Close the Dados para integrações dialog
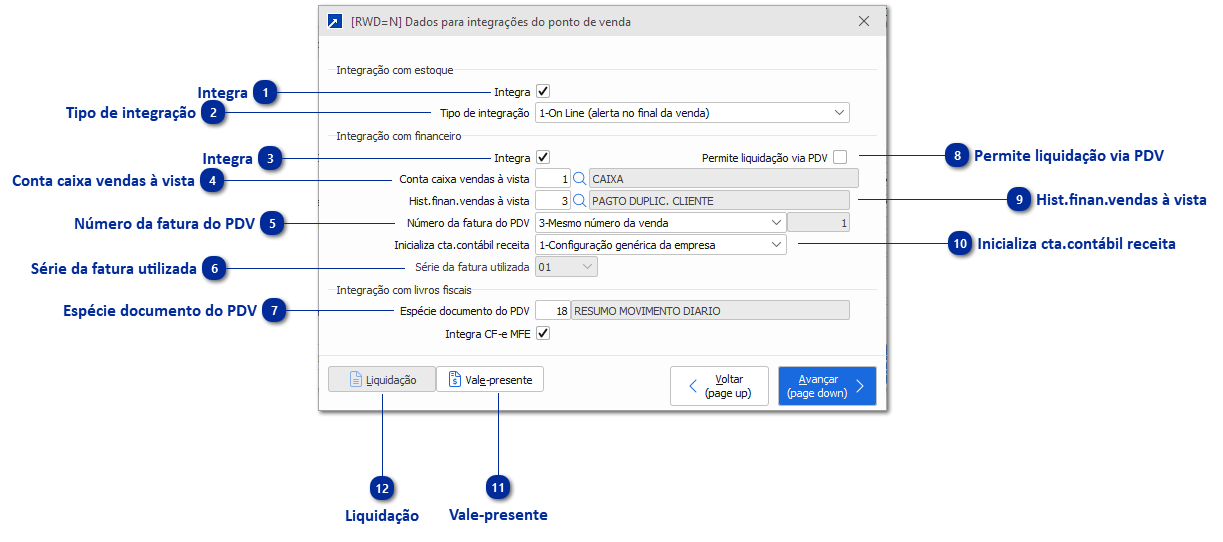Screen dimensions: 1223x542 pyautogui.click(x=864, y=21)
